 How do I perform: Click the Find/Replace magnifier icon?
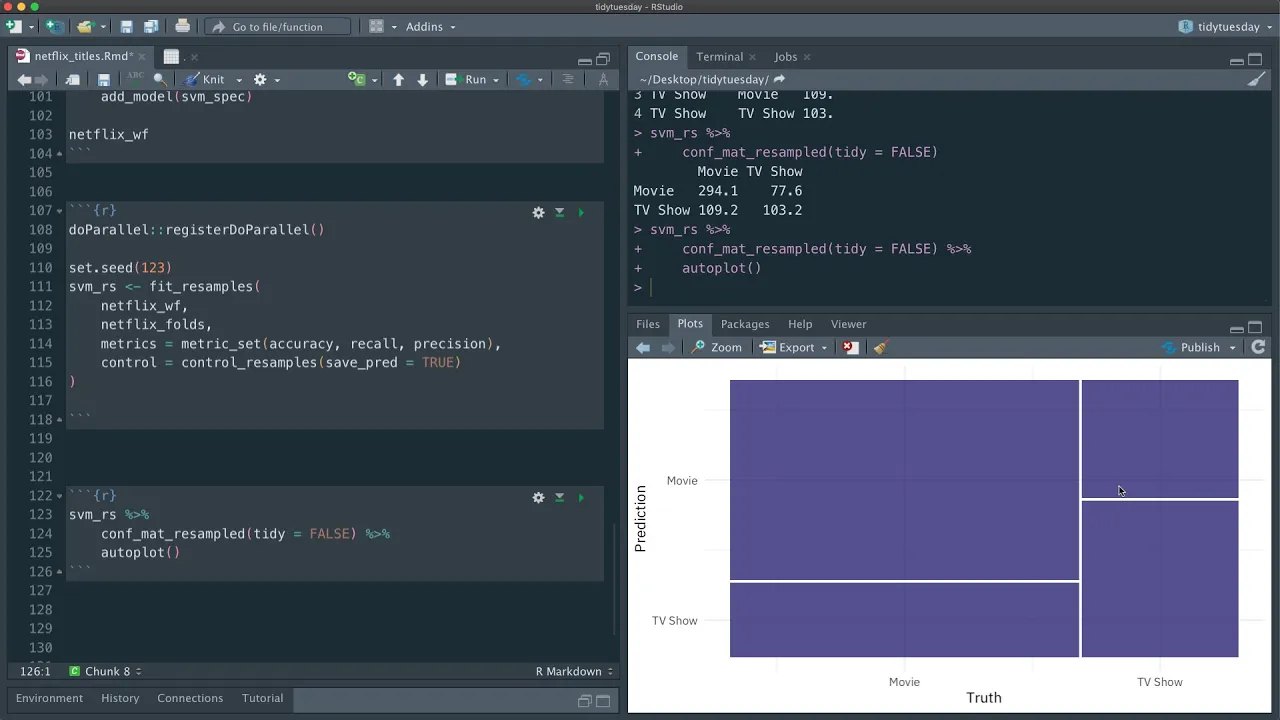click(x=160, y=80)
